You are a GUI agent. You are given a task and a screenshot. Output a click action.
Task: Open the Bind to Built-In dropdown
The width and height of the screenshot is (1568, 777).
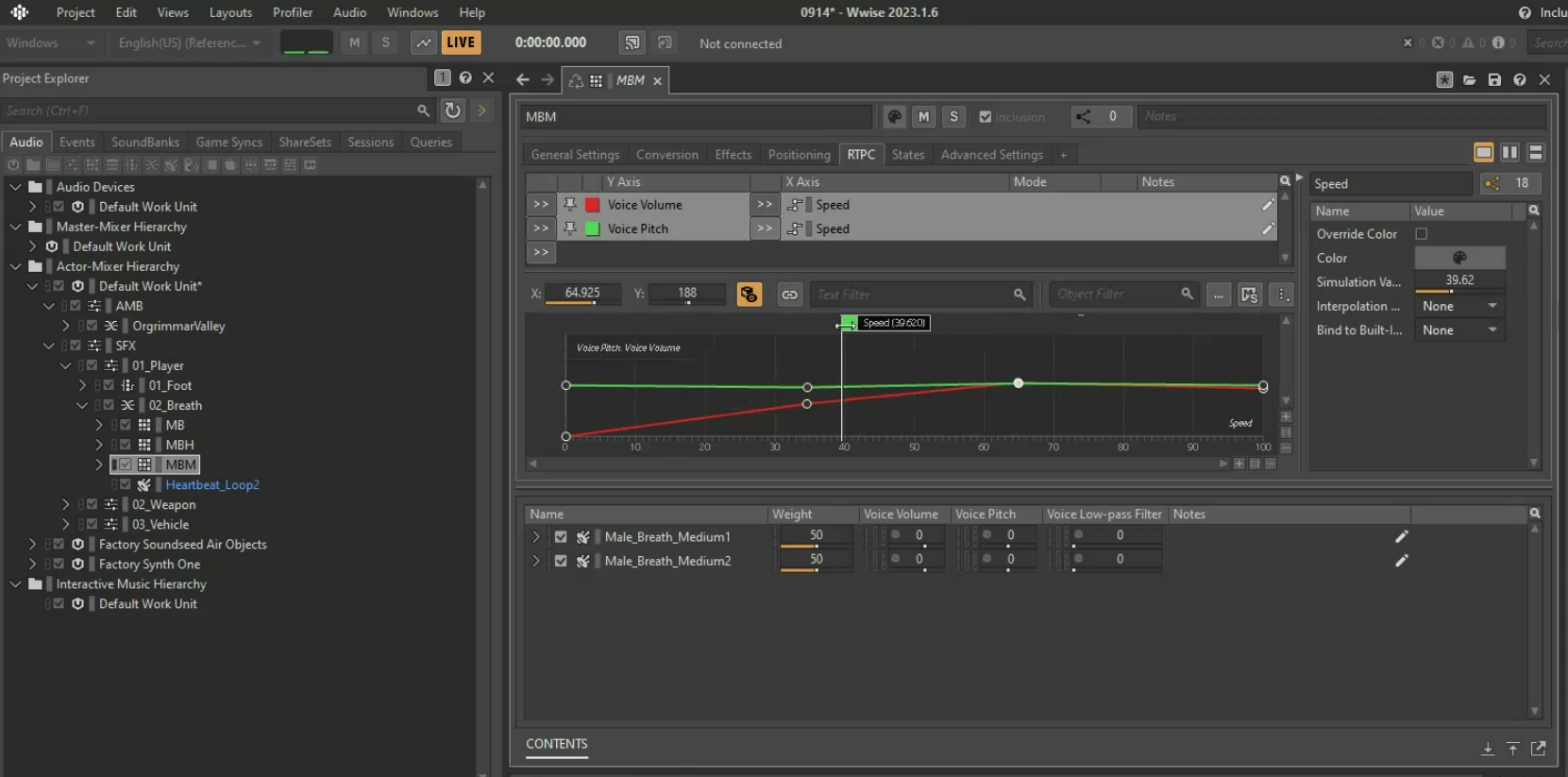click(1459, 329)
